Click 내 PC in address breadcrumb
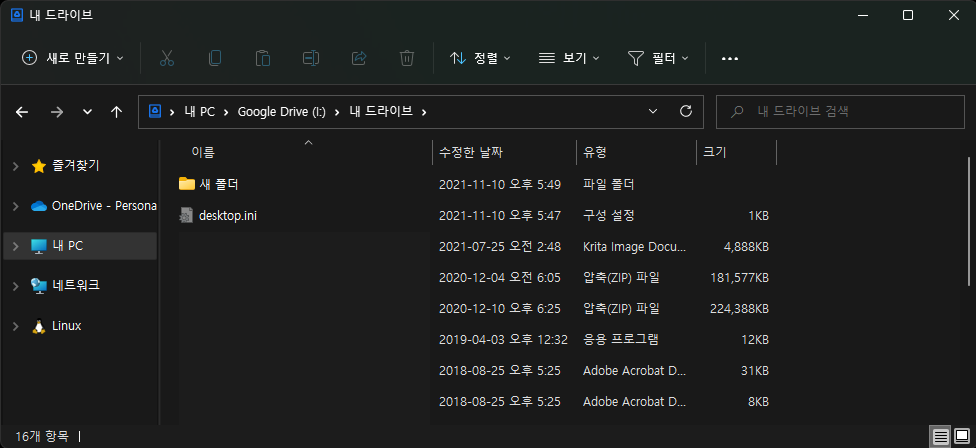Screen dimensions: 976x448 click(199, 112)
